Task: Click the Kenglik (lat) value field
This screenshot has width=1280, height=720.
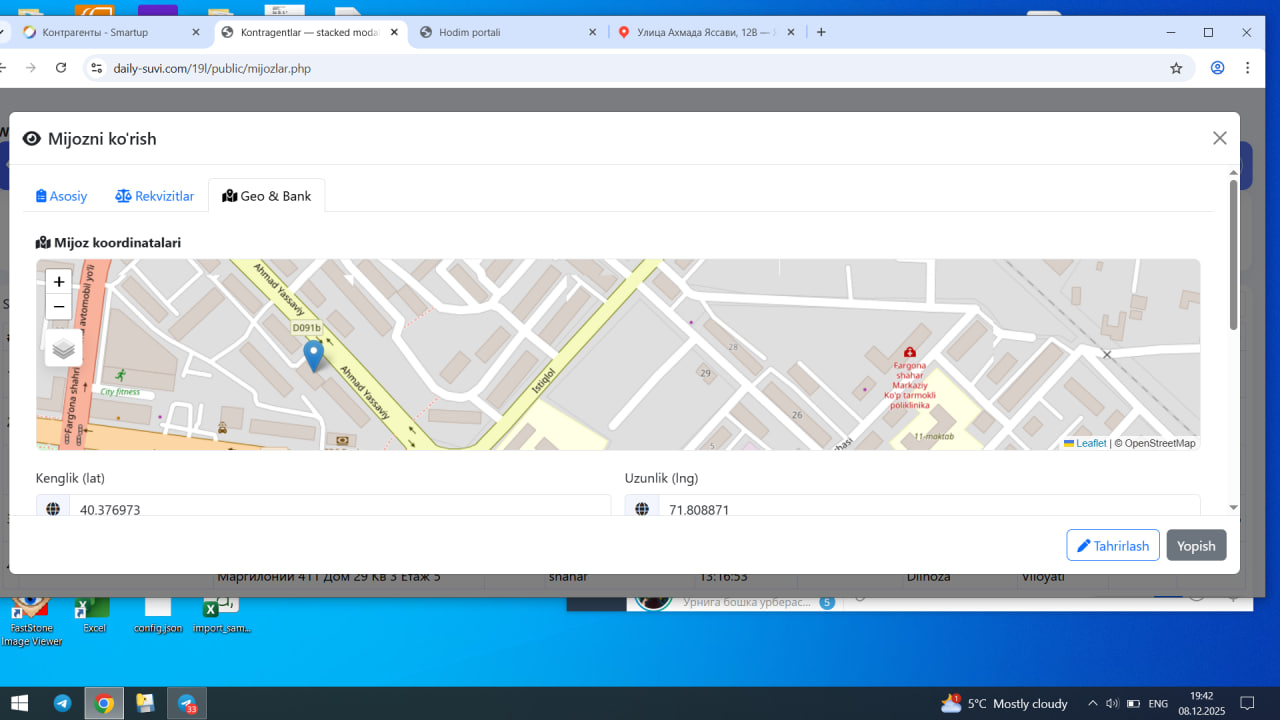Action: (x=340, y=508)
